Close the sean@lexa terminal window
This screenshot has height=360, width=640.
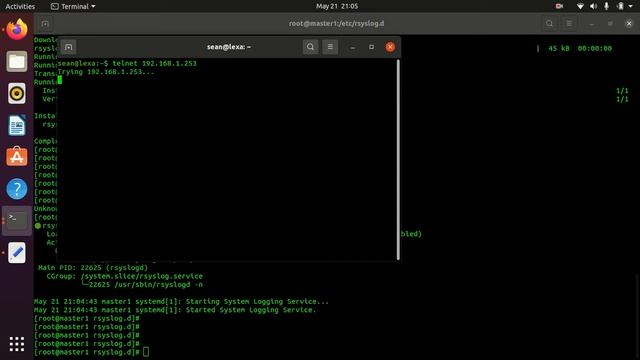[390, 47]
